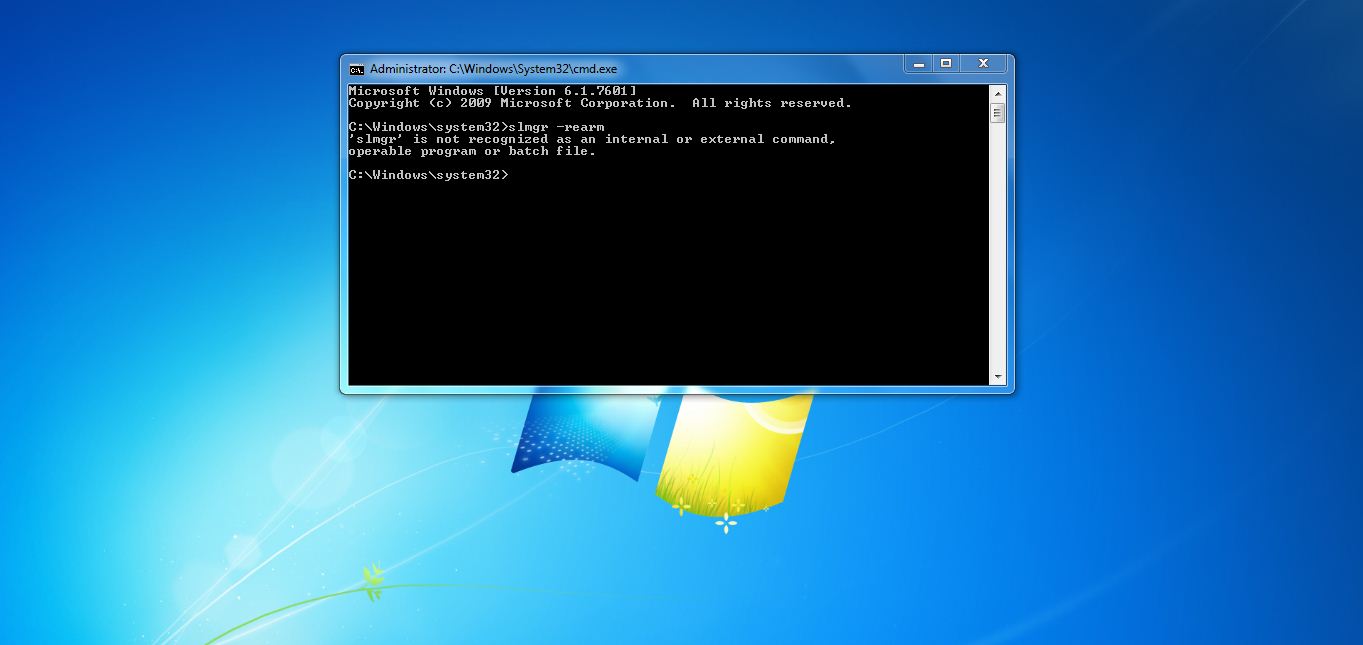Click the scrollbar thumb near the top
Viewport: 1363px width, 645px height.
[x=997, y=111]
